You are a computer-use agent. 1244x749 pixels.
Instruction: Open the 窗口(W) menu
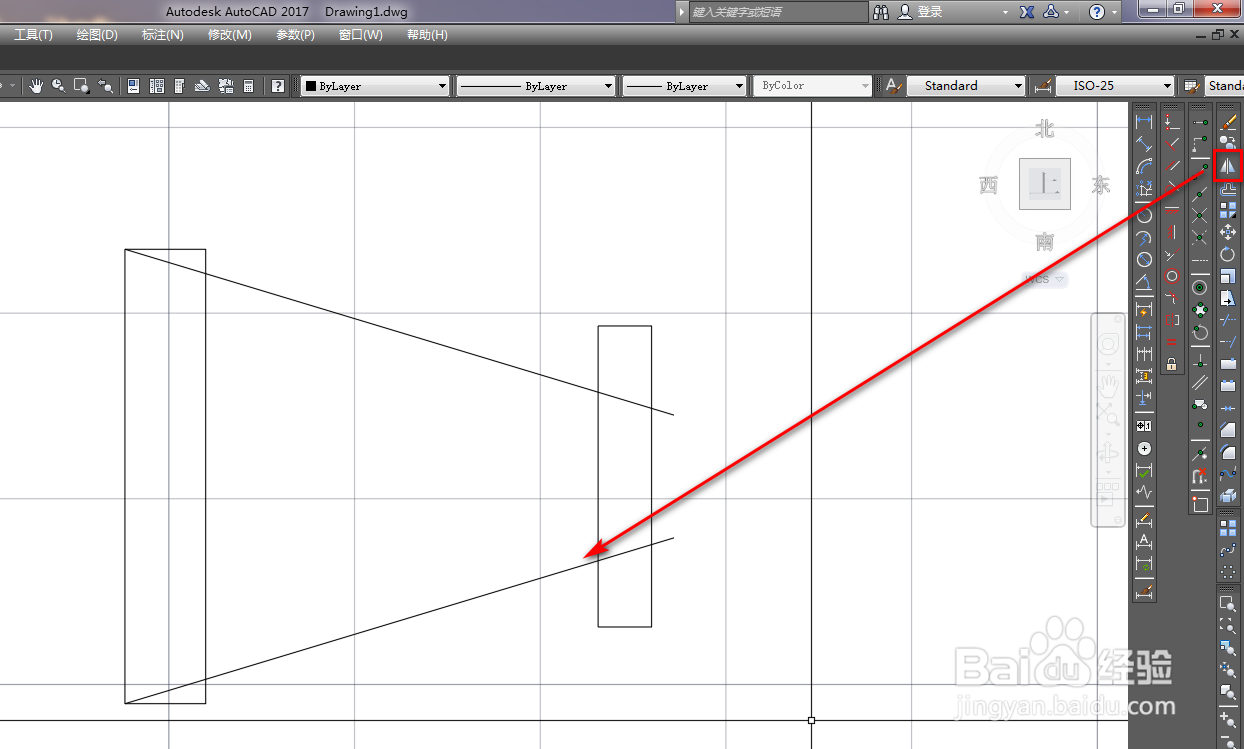point(361,35)
